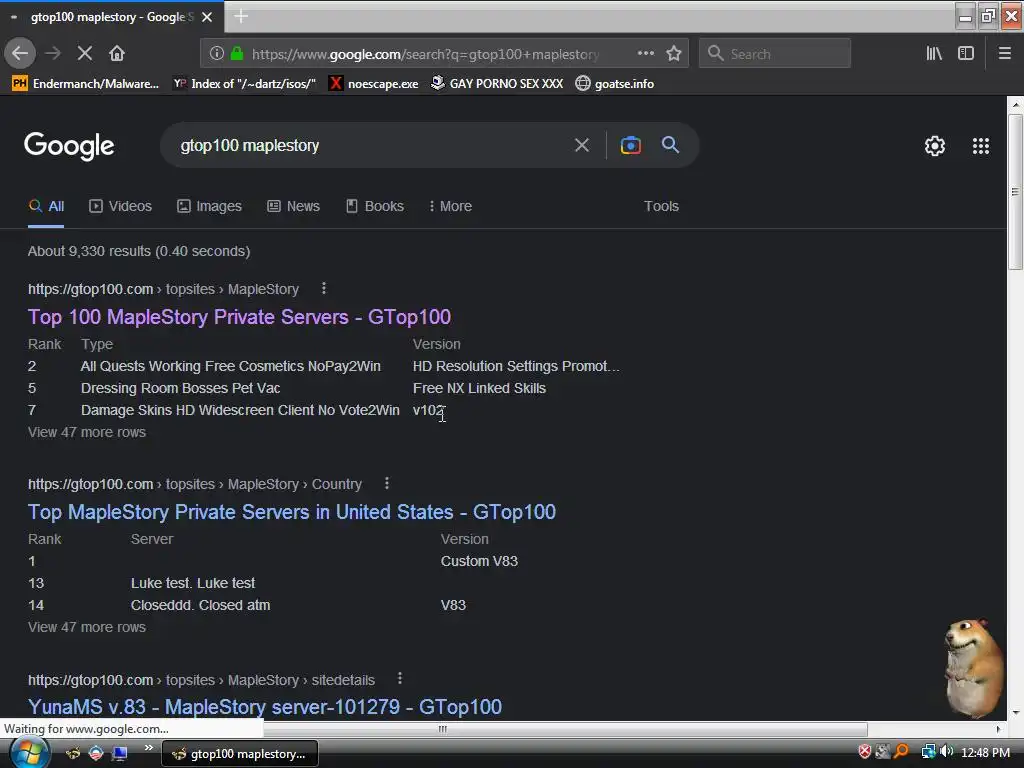The width and height of the screenshot is (1024, 768).
Task: Toggle the sidebar icon in the Firefox toolbar
Action: coord(966,54)
